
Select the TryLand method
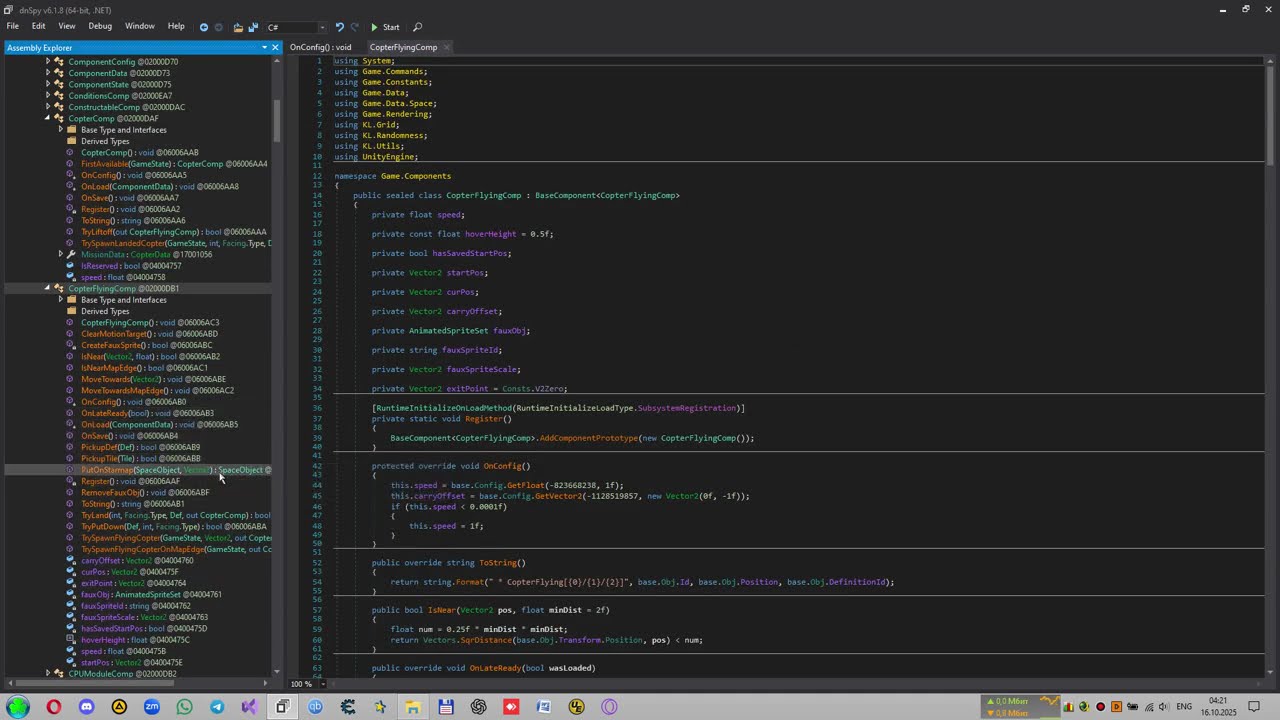coord(176,515)
